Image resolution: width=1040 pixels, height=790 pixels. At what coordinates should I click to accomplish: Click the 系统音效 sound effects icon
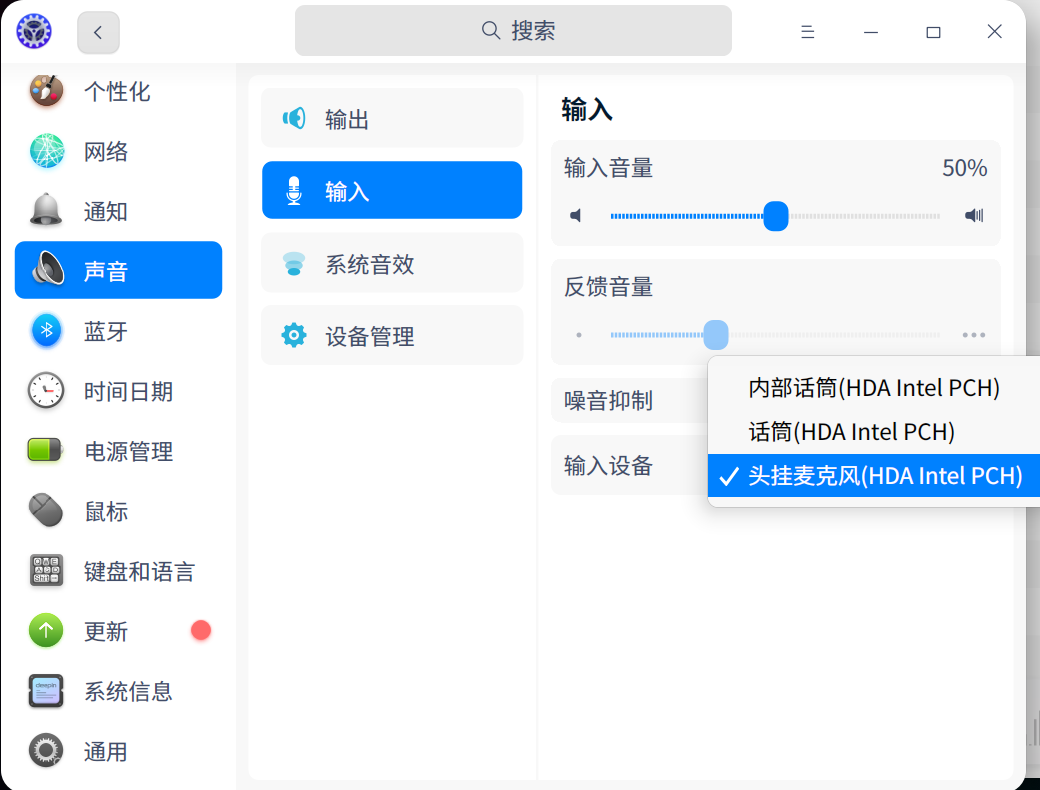pyautogui.click(x=294, y=264)
